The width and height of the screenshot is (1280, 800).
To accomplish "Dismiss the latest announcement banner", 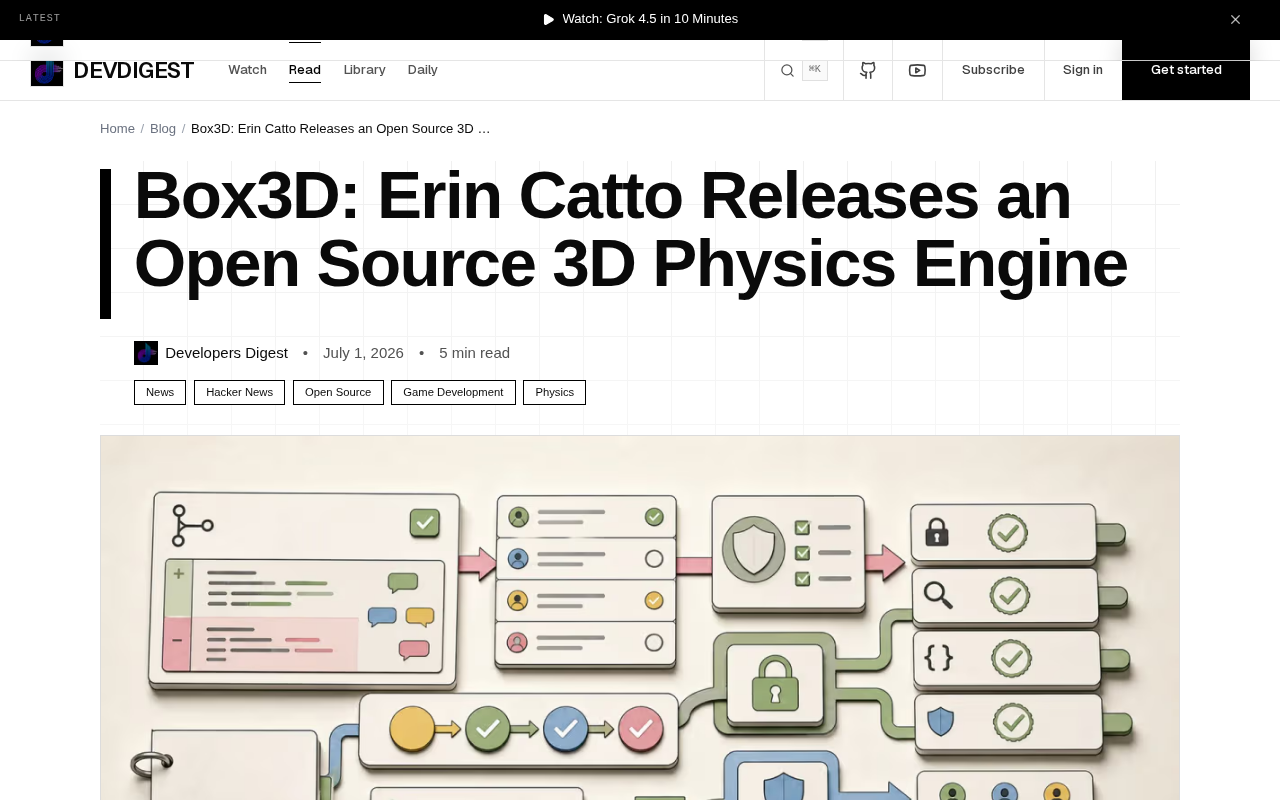I will 1235,19.
